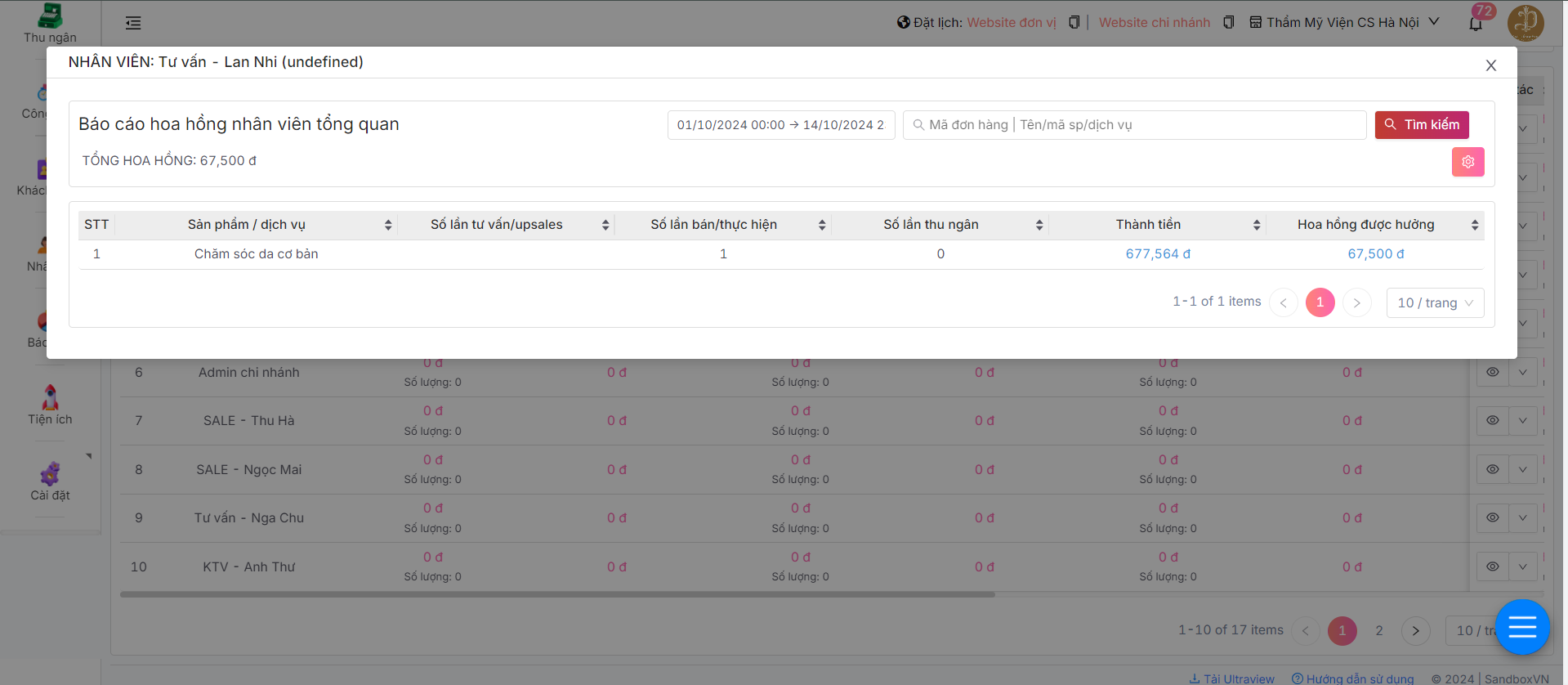
Task: Click the Tìm kiếm search button
Action: 1421,125
